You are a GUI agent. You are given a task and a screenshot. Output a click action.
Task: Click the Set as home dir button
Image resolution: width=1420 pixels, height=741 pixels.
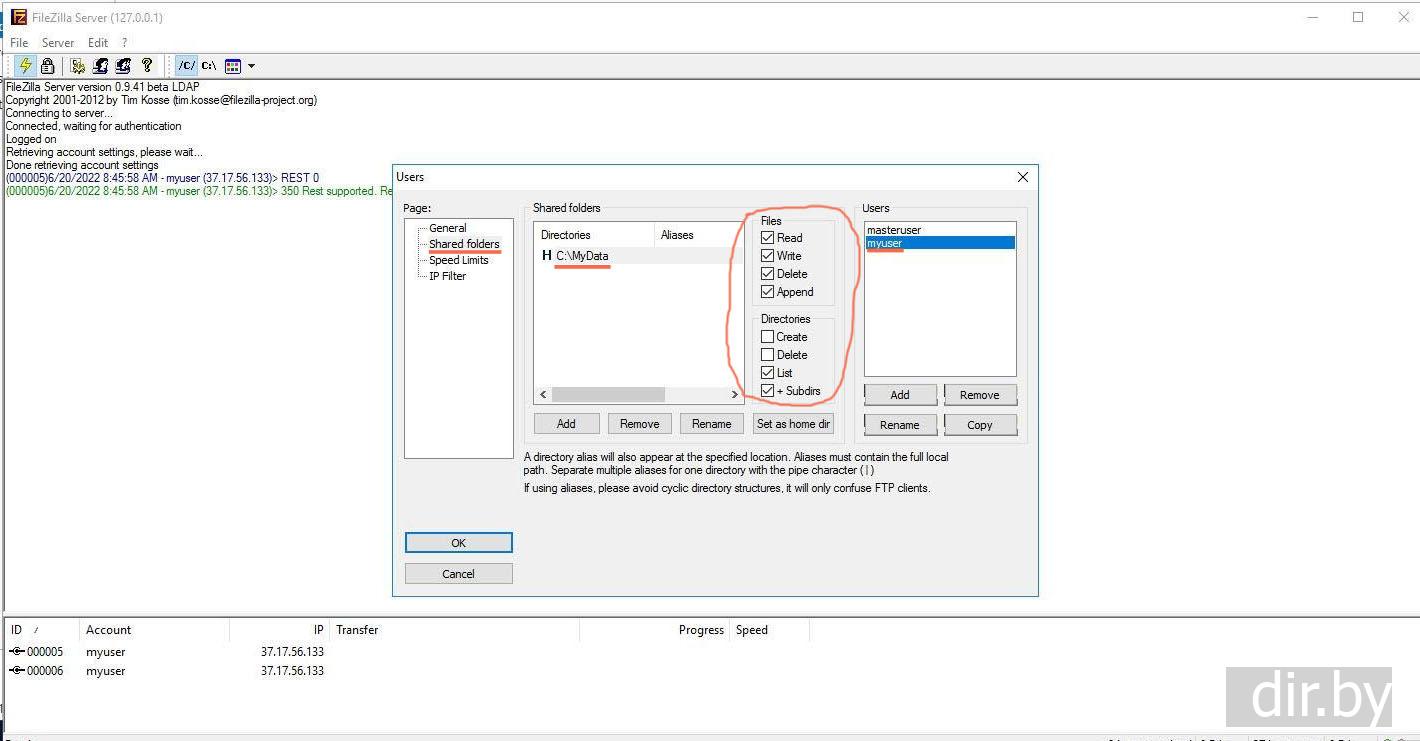793,424
